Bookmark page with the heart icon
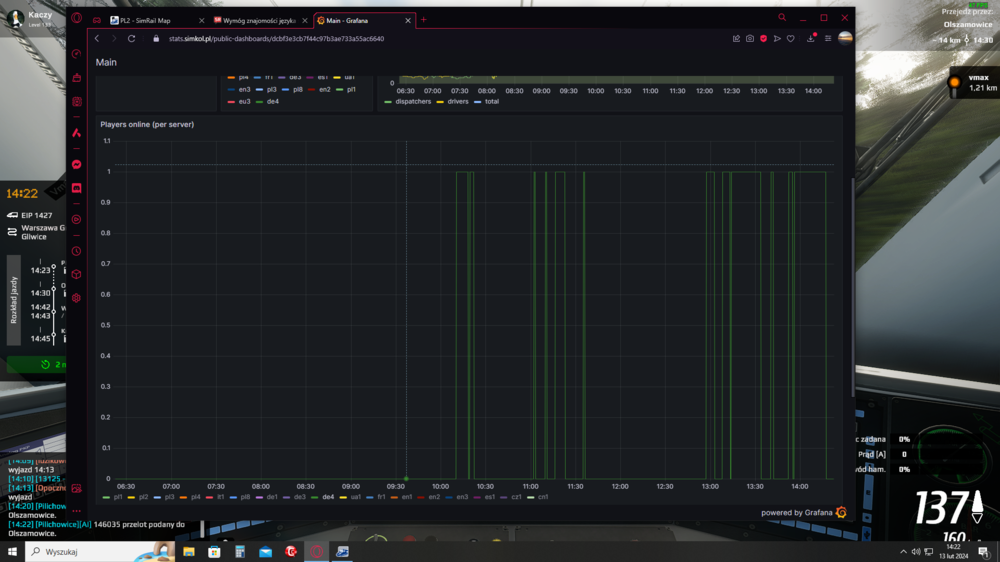This screenshot has height=562, width=1000. 790,39
